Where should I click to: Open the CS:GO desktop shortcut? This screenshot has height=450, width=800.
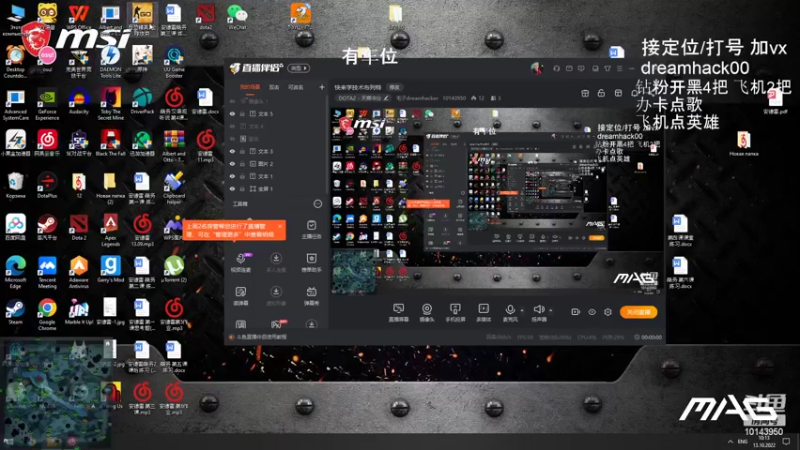tap(142, 18)
